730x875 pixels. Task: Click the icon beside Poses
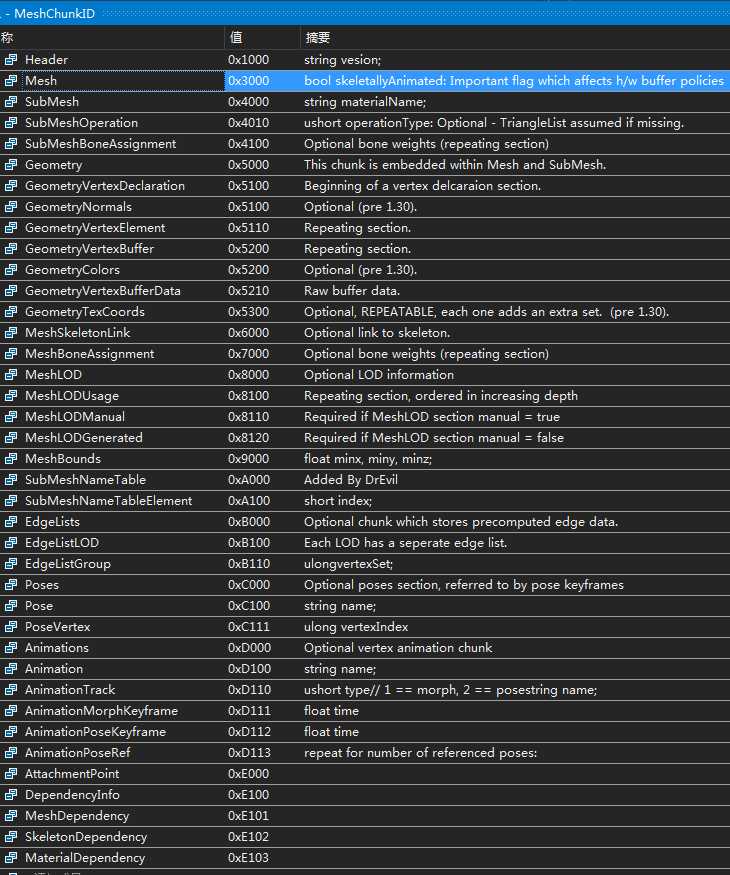(x=11, y=585)
